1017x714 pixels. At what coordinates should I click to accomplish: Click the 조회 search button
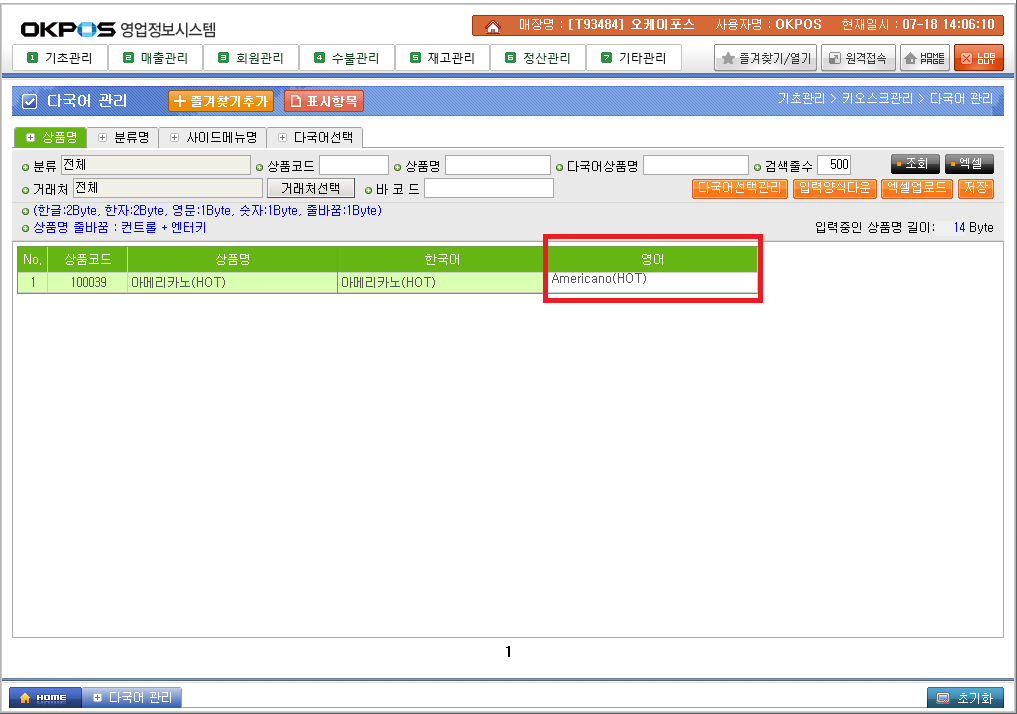(x=915, y=165)
